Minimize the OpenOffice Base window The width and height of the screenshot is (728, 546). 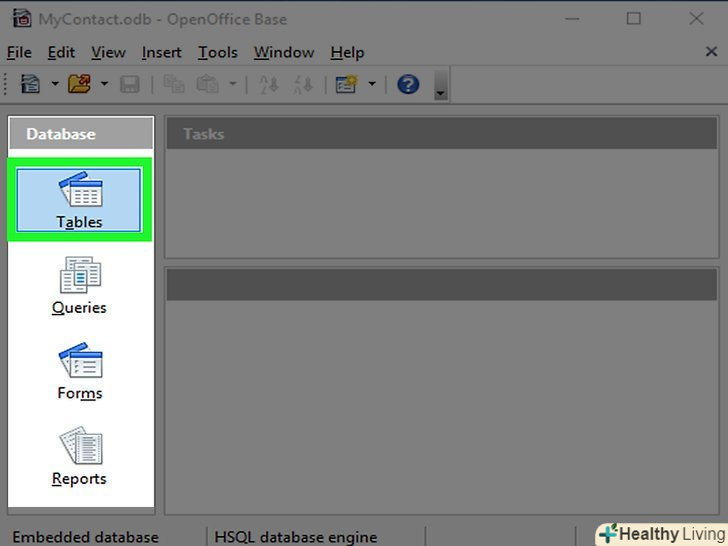[x=572, y=19]
